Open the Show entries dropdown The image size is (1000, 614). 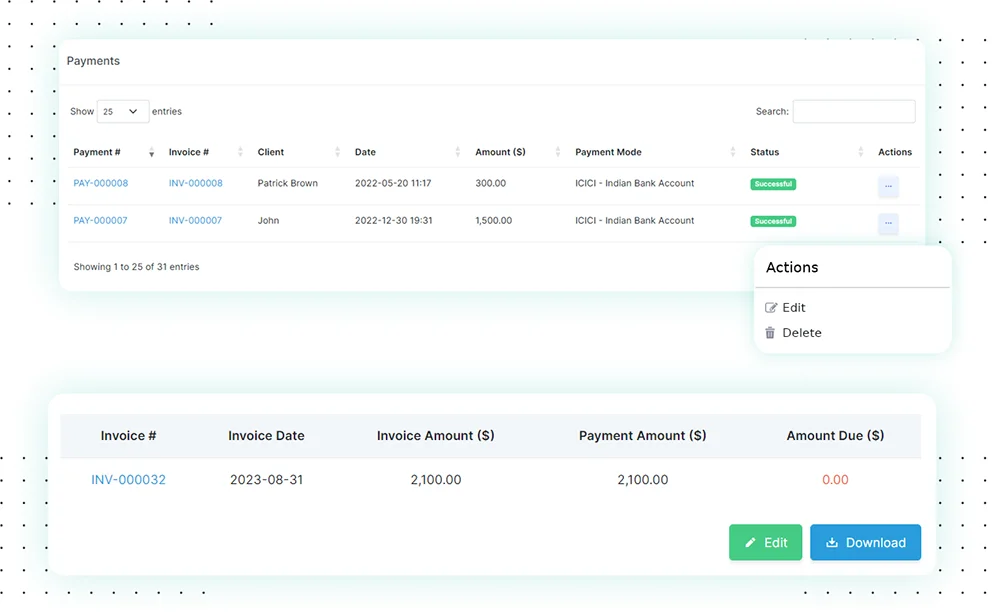point(122,111)
